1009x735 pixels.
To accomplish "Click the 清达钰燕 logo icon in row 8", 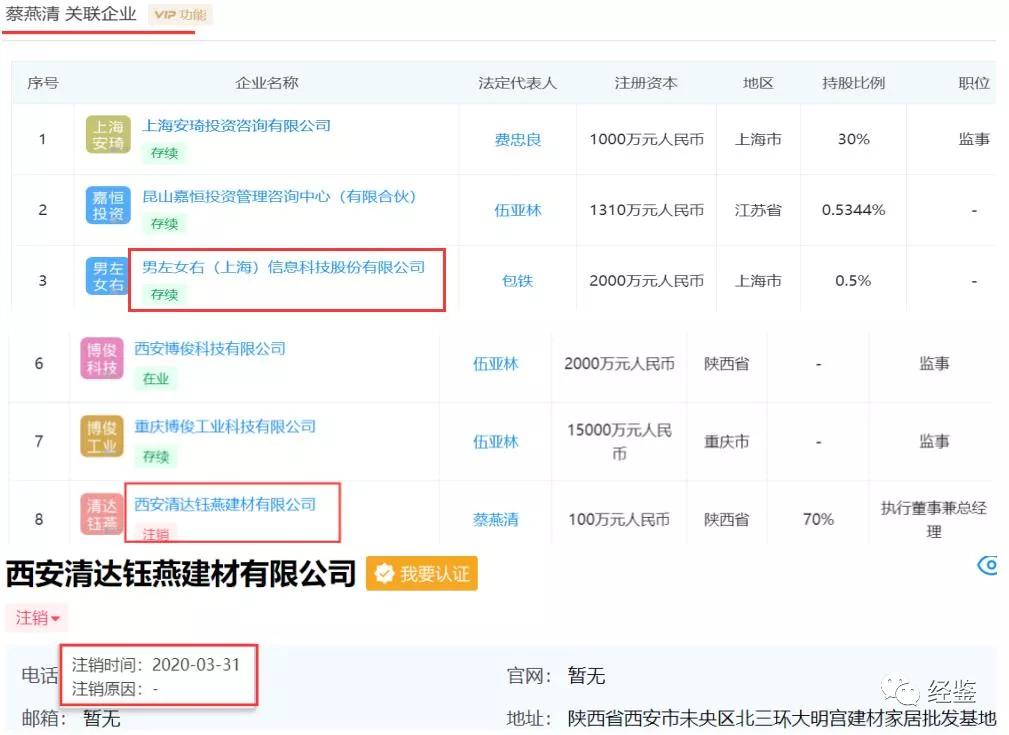I will (101, 516).
